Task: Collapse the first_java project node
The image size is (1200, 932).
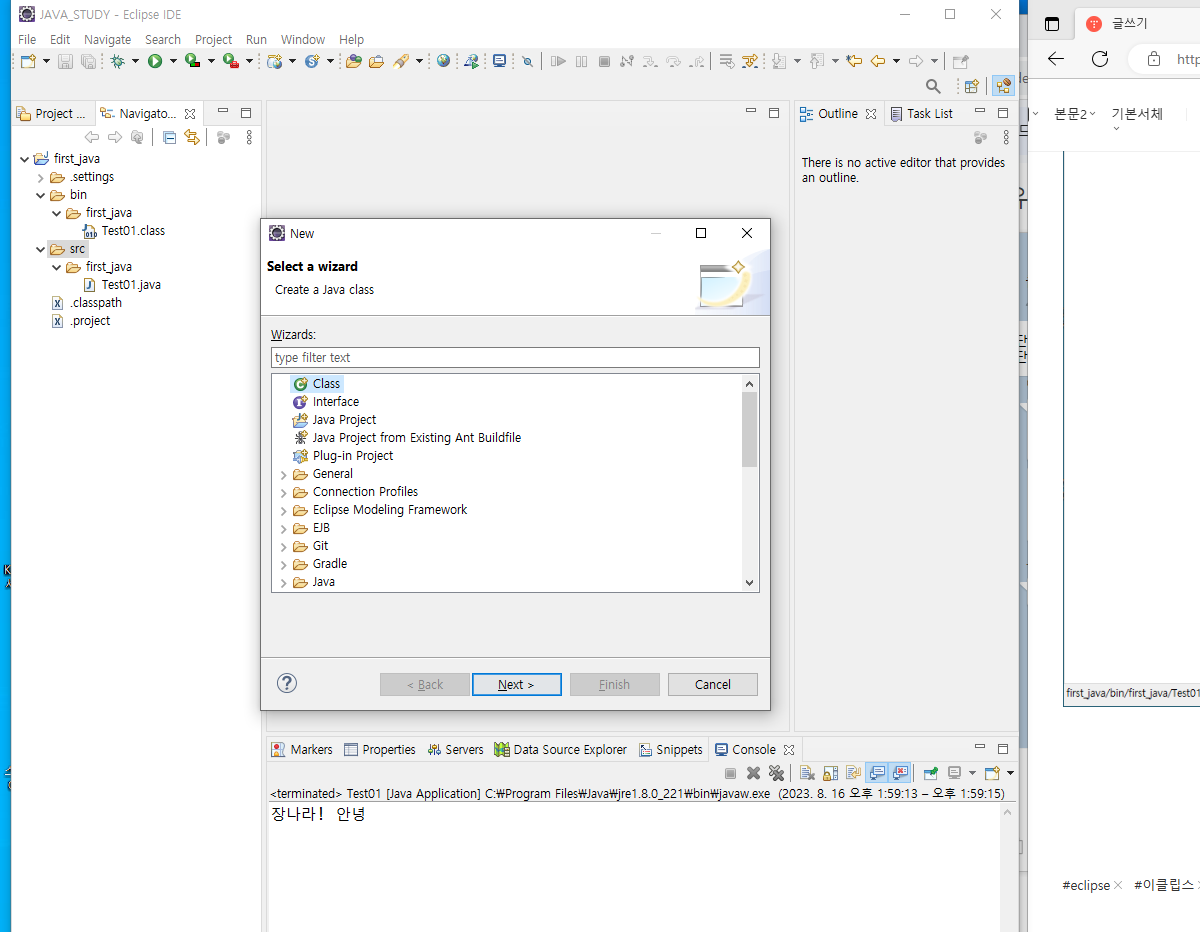Action: 24,159
